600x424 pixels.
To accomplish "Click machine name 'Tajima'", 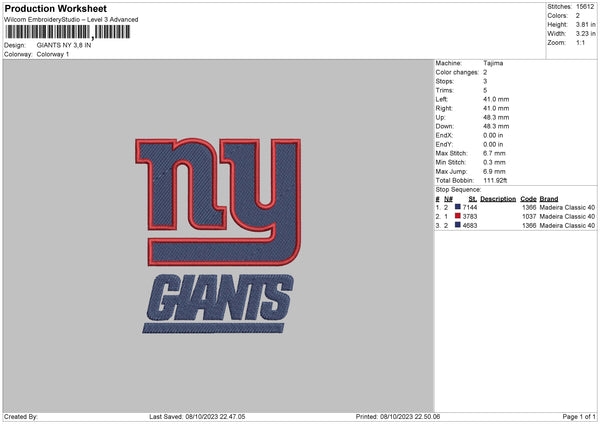I will (493, 63).
